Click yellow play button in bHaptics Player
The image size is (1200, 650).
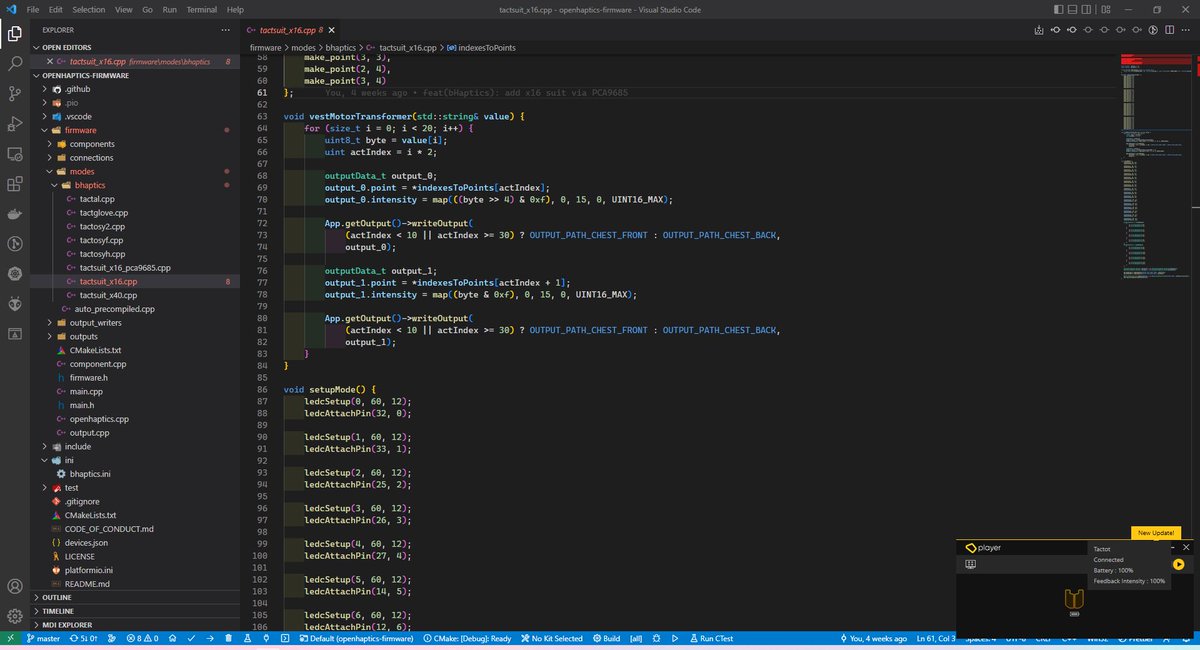(x=1179, y=564)
